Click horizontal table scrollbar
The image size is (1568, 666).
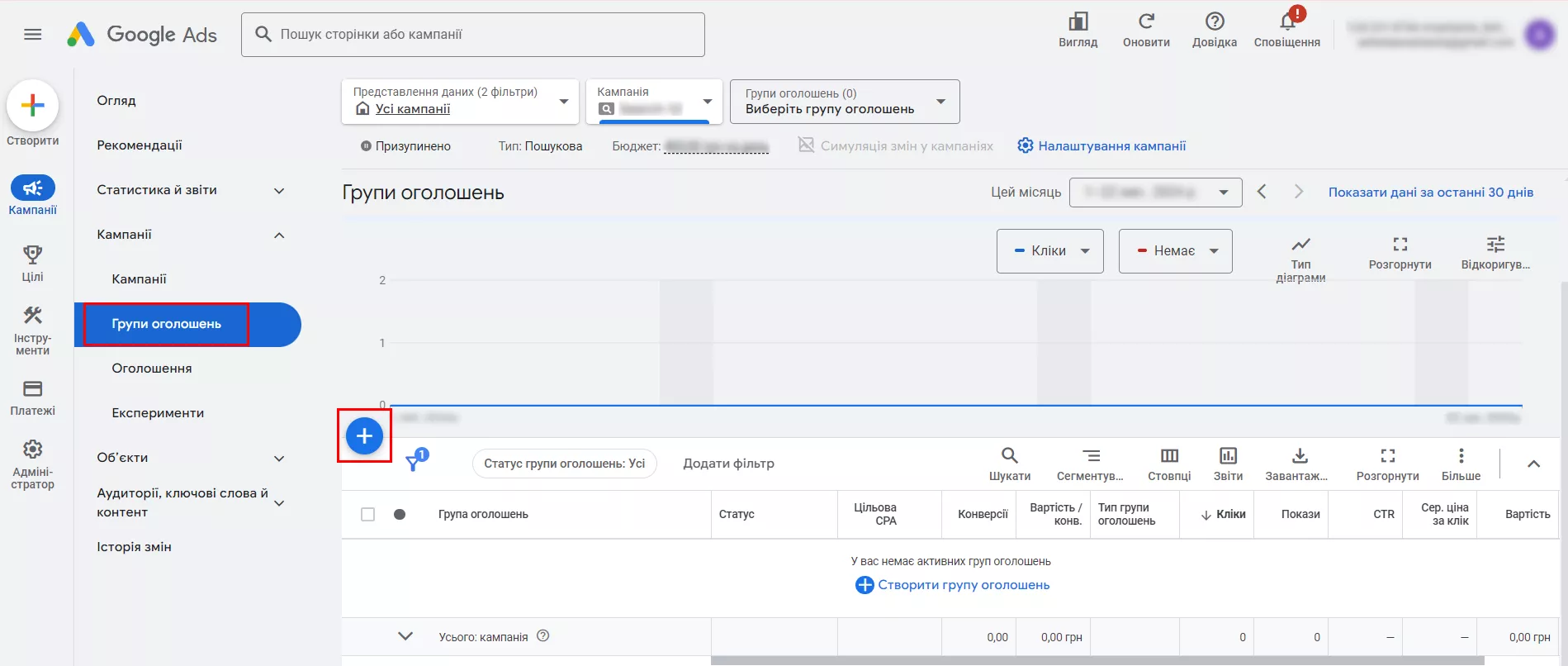[x=1097, y=661]
